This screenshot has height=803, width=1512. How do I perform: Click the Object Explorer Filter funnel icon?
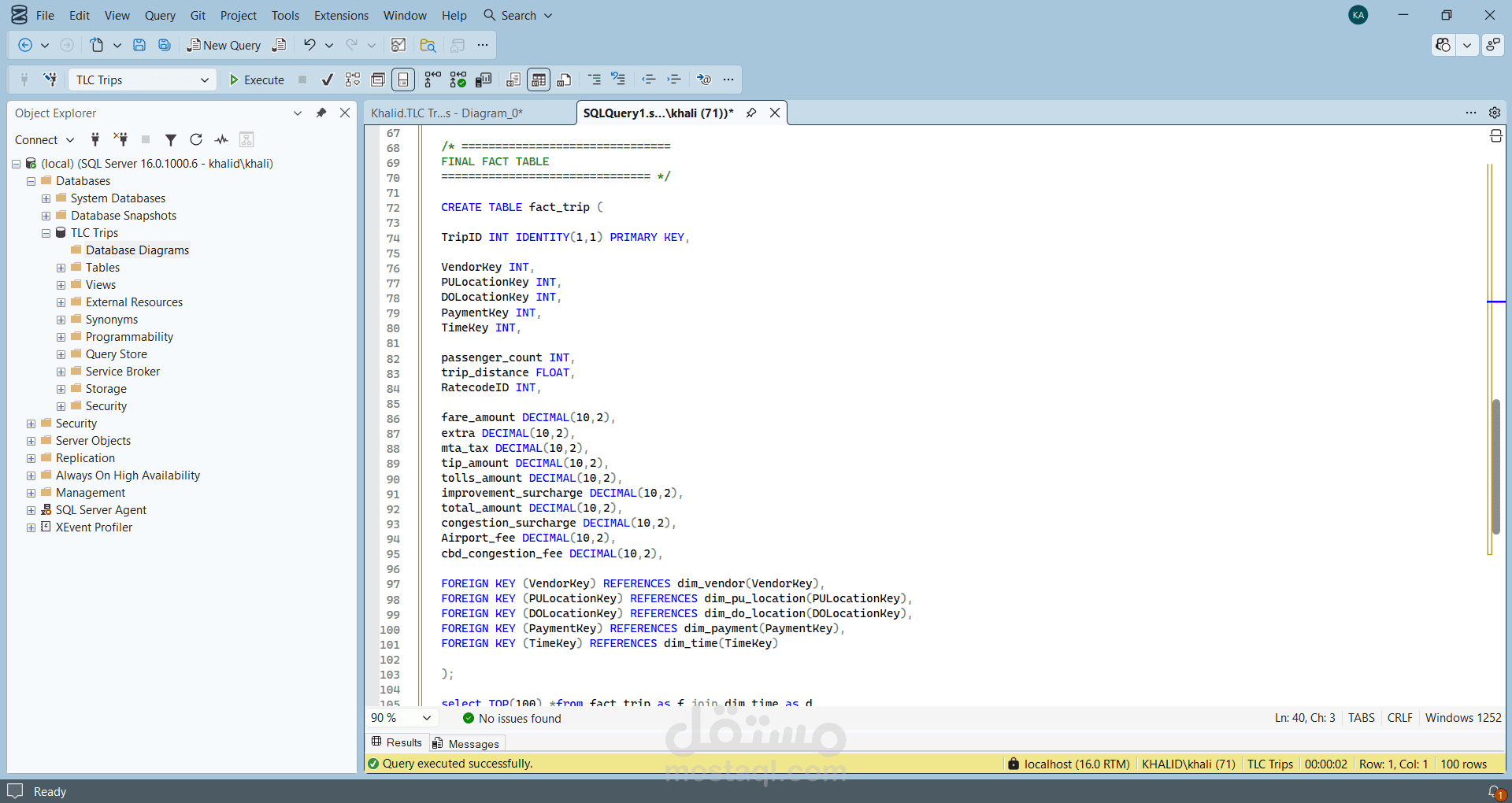(x=171, y=139)
